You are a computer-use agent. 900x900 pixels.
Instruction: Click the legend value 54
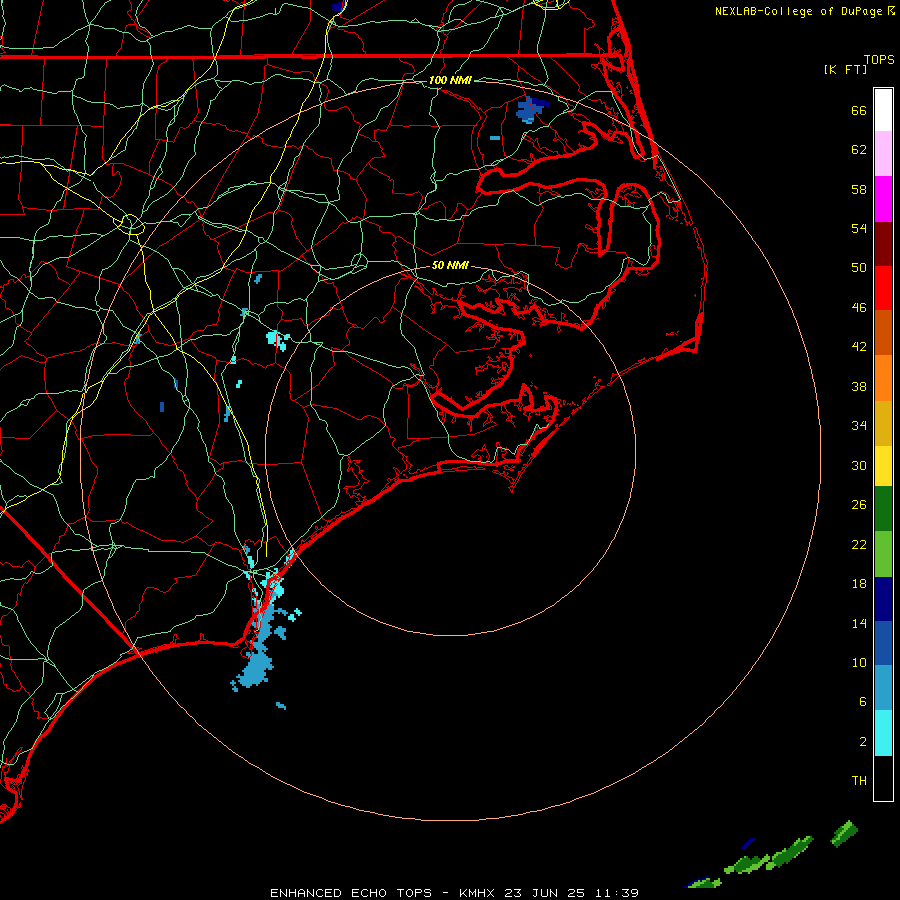(x=859, y=228)
